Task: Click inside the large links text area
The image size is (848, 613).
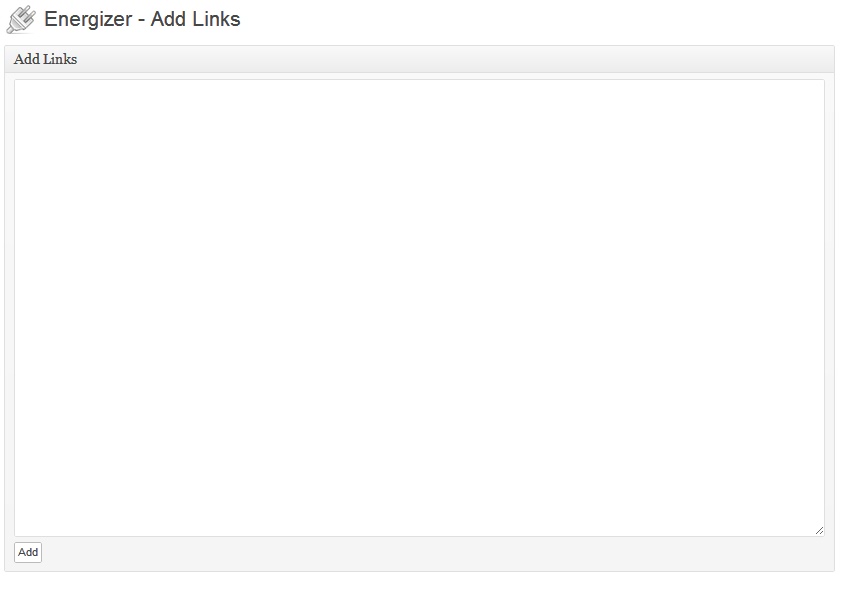Action: pyautogui.click(x=419, y=307)
